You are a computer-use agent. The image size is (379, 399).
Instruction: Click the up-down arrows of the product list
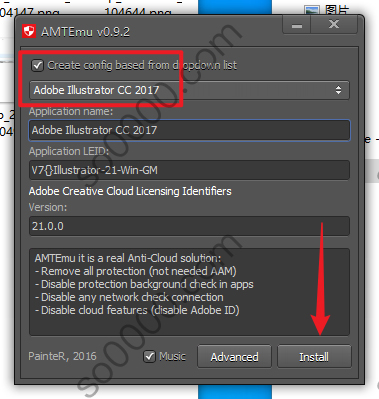click(338, 90)
